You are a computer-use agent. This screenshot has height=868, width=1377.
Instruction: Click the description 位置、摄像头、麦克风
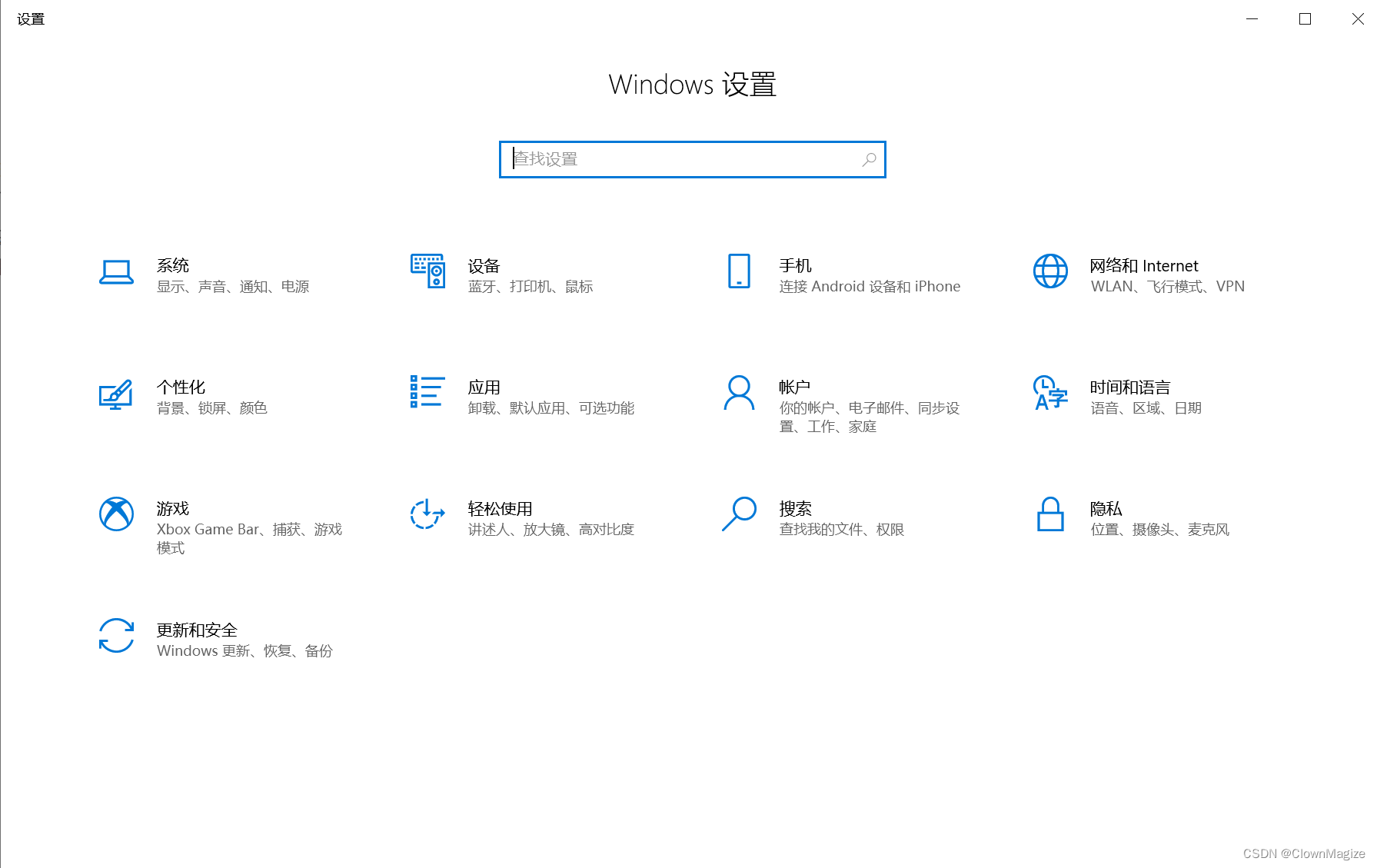coord(1159,530)
